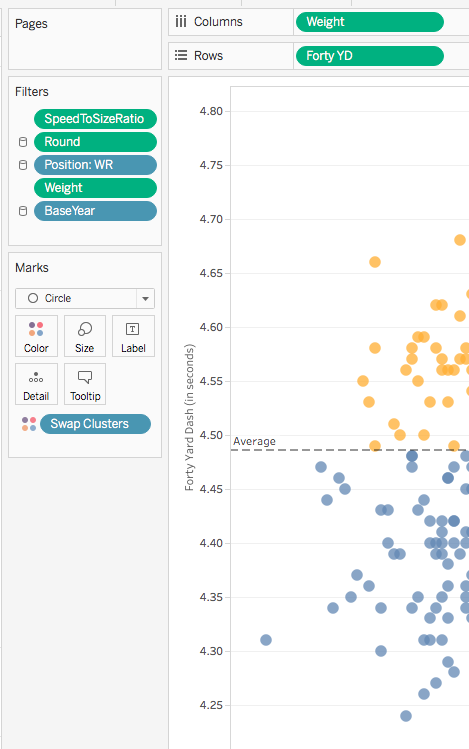Select the Weight pill on Columns
Viewport: 469px width, 749px height.
[x=370, y=22]
